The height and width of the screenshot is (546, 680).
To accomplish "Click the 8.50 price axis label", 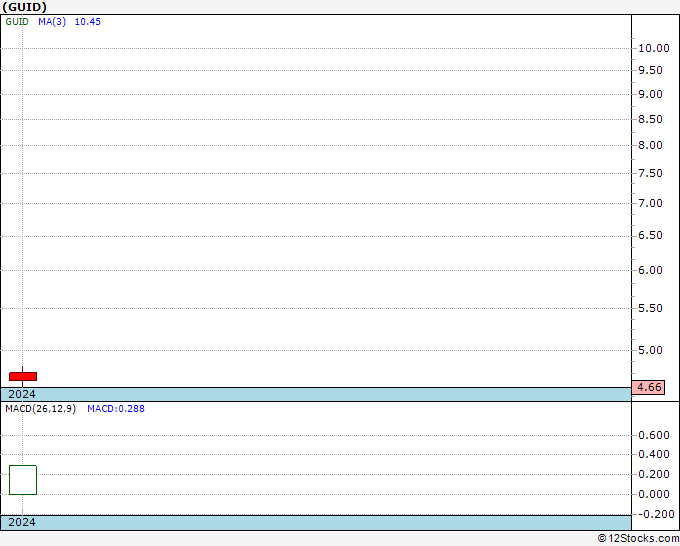I will 650,119.
